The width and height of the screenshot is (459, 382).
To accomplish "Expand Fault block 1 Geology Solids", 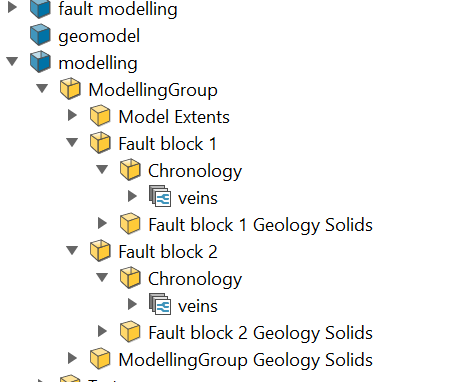I will tap(102, 223).
